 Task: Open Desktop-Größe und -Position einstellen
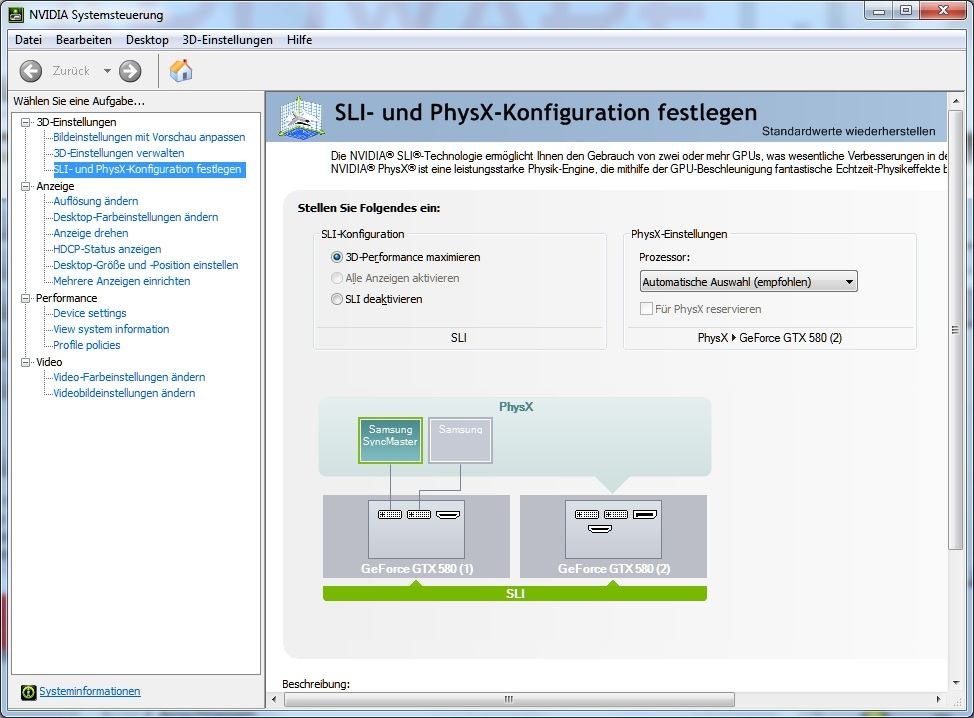click(x=145, y=265)
